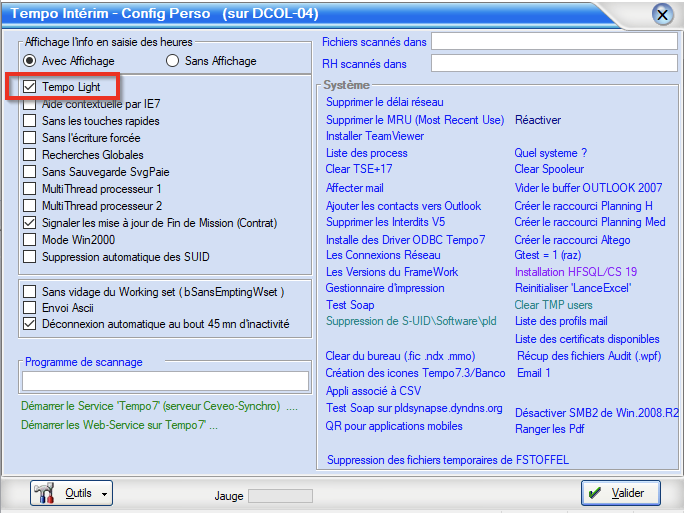Click the Test Soap link
Viewport: 684px width, 513px height.
click(350, 305)
